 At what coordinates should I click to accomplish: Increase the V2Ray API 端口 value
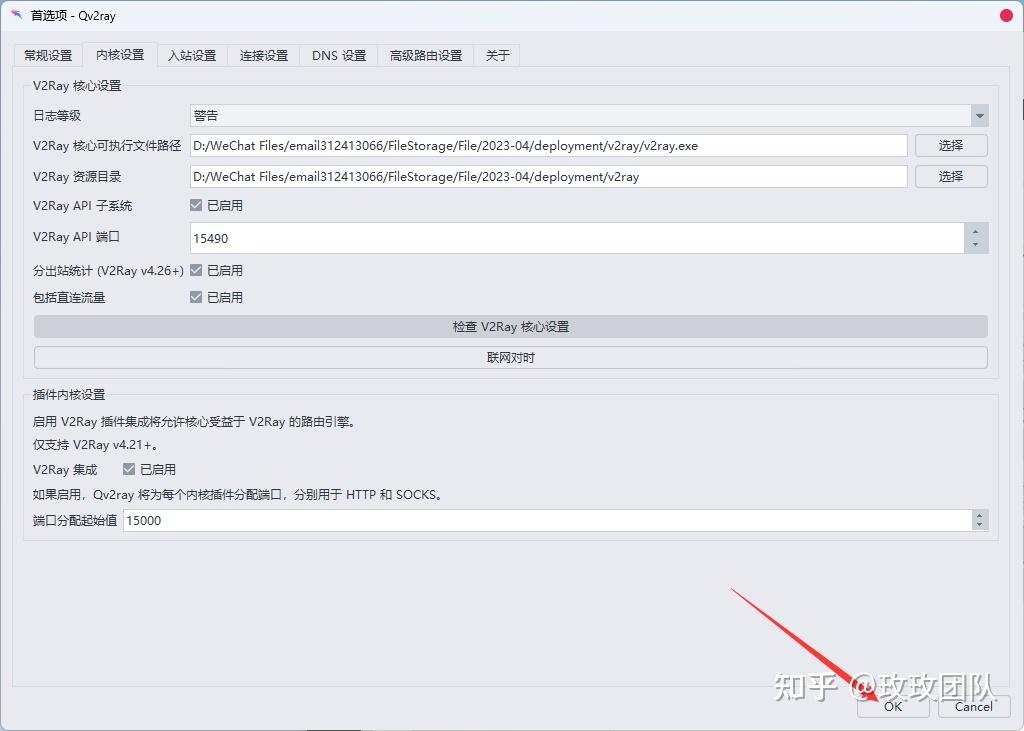pyautogui.click(x=976, y=231)
